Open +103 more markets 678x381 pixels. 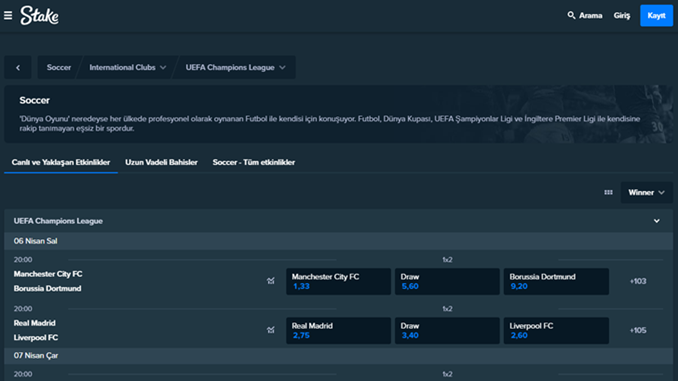(638, 281)
